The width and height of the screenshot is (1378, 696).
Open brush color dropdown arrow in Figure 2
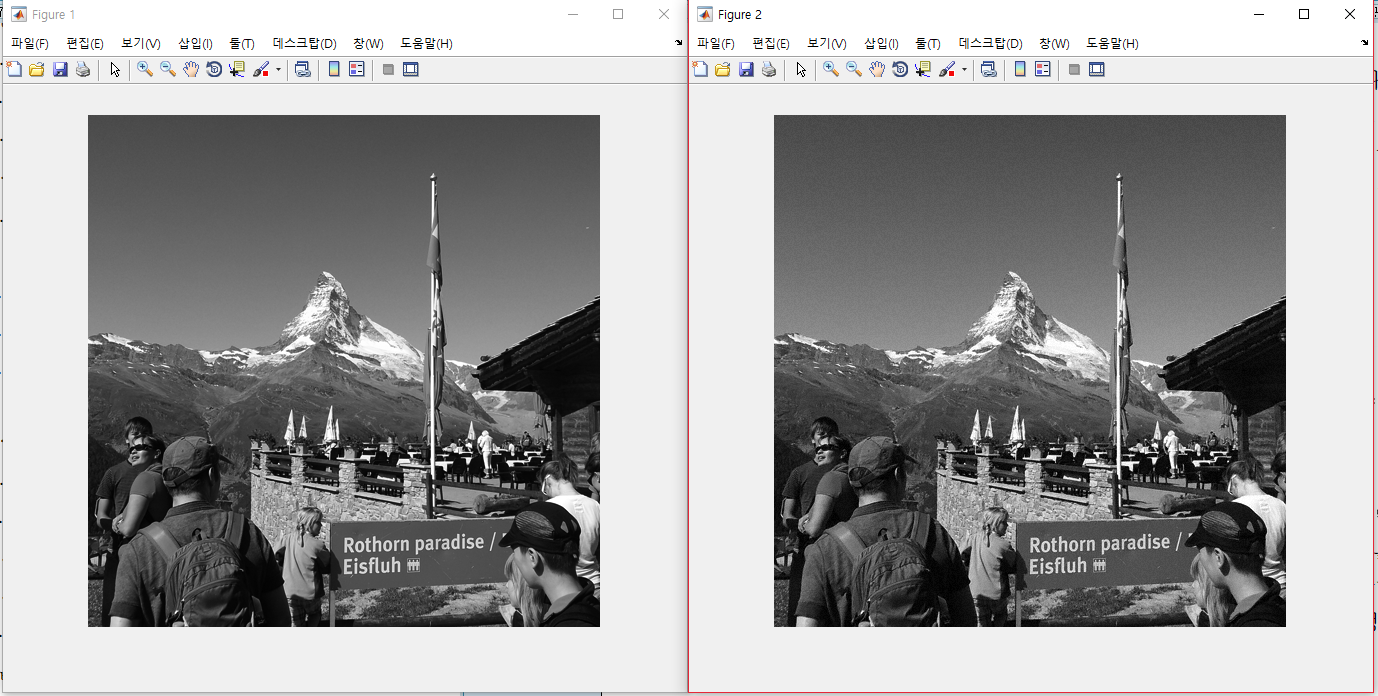click(x=964, y=70)
